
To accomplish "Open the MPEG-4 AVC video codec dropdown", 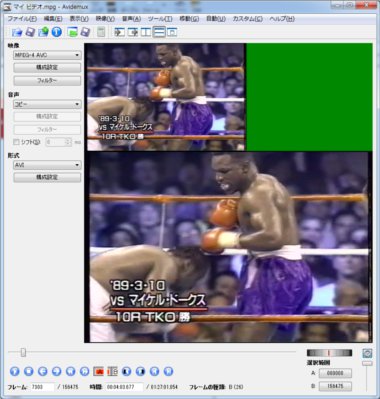I will click(x=47, y=55).
